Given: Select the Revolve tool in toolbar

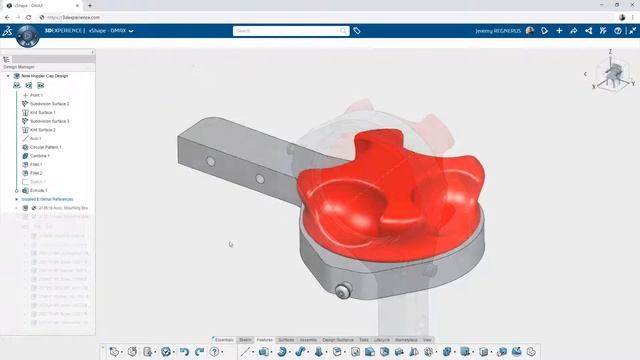Looking at the screenshot, I should click(x=282, y=351).
